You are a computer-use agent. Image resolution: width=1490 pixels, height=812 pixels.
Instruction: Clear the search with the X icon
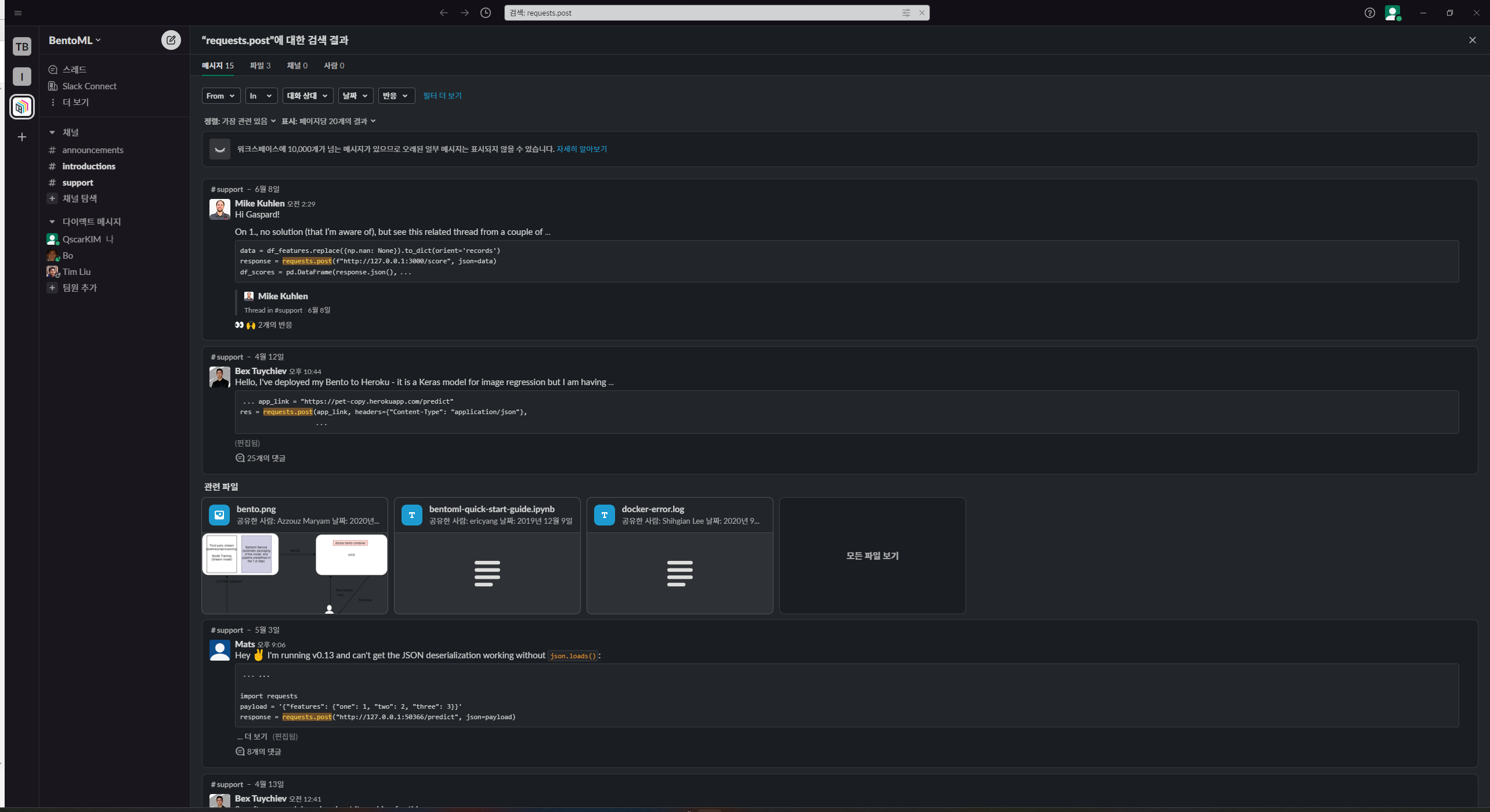[921, 13]
